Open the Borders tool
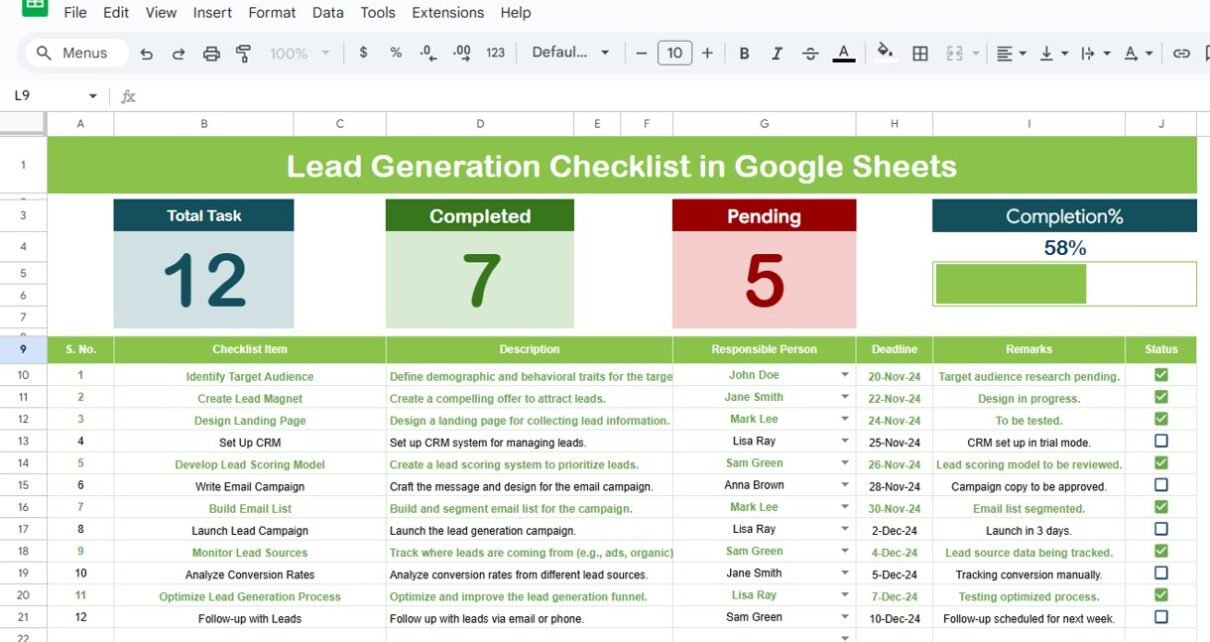This screenshot has width=1210, height=642. click(920, 54)
